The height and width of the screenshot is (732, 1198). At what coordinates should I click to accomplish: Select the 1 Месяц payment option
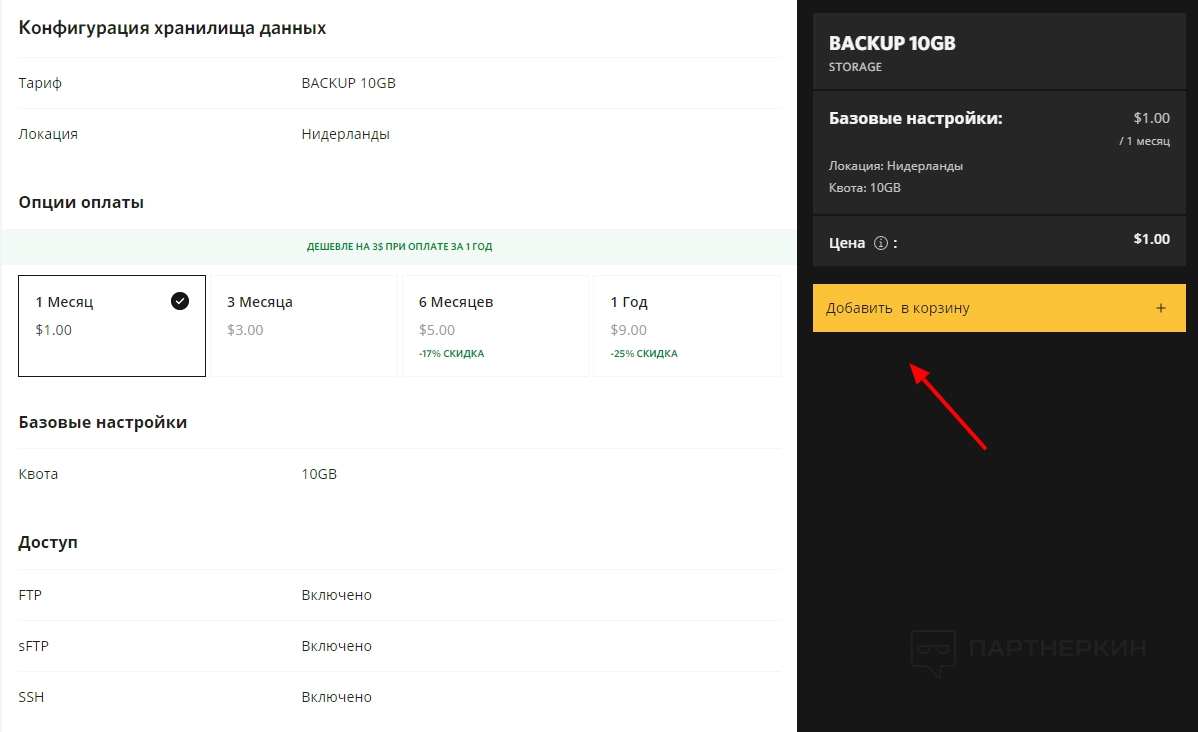[x=110, y=326]
